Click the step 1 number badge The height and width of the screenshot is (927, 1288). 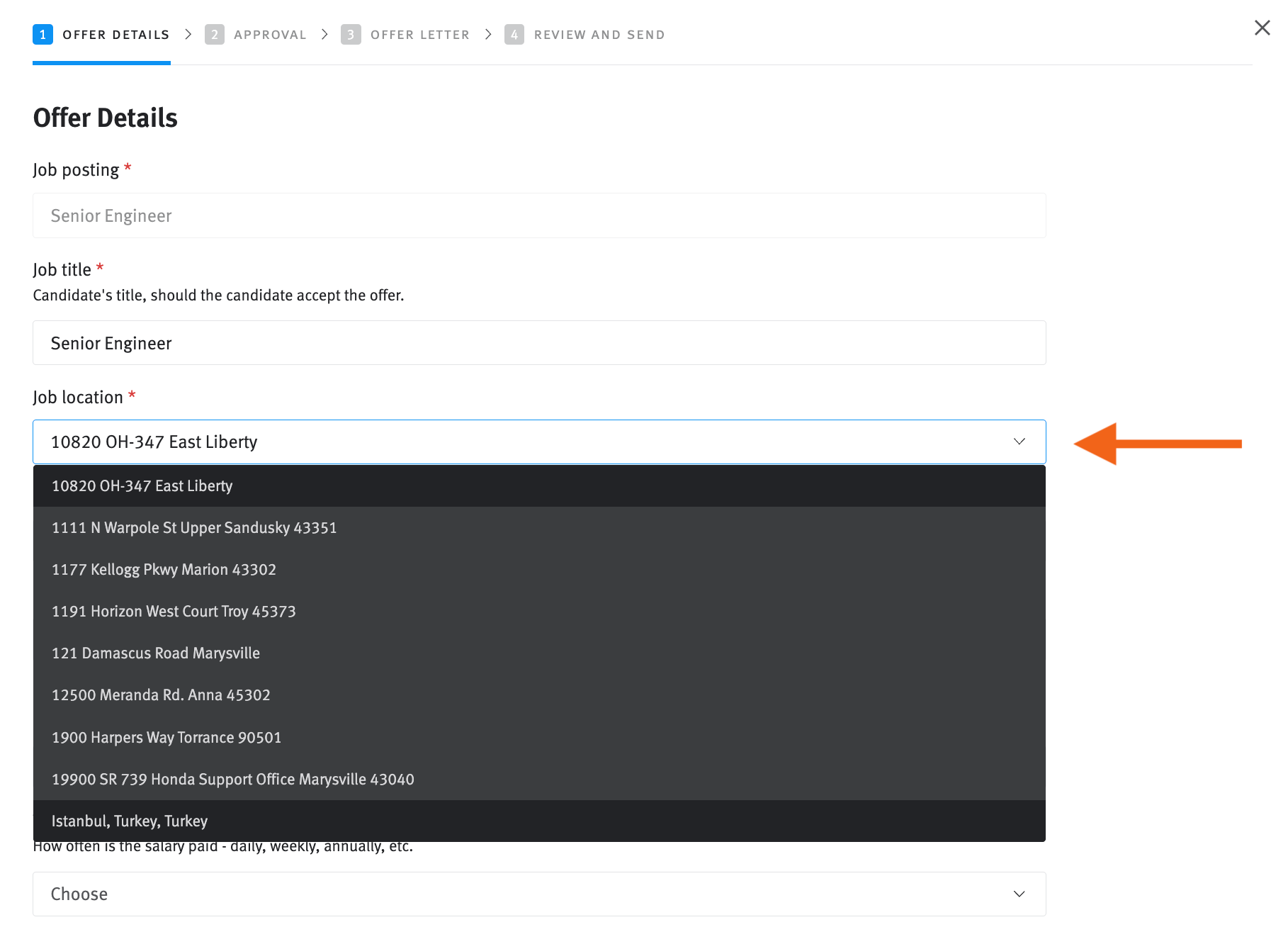point(43,34)
